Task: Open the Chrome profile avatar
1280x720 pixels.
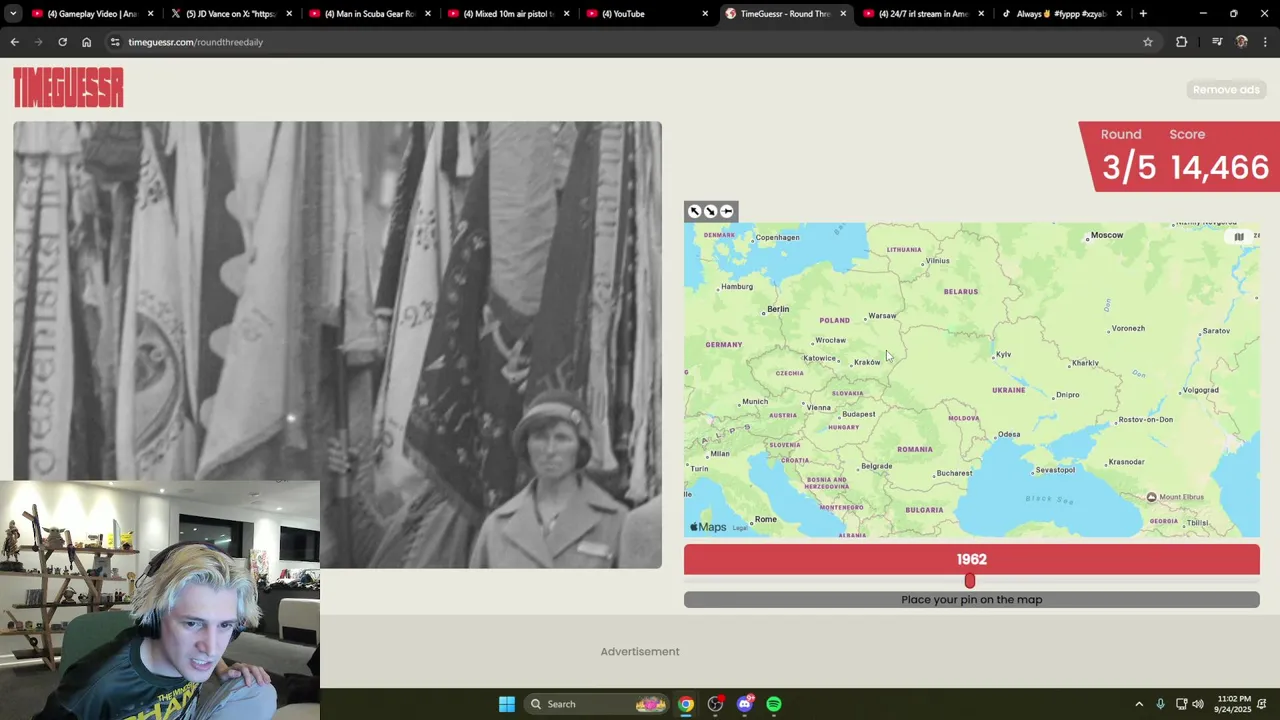Action: [x=1242, y=42]
